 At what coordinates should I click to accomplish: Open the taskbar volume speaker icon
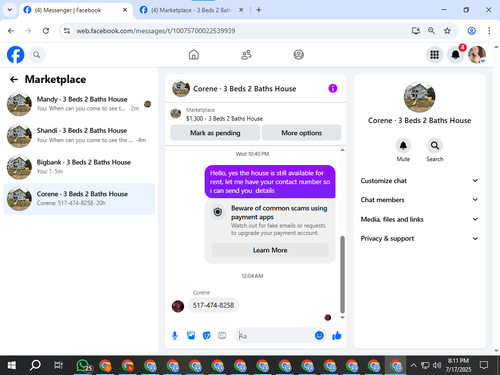point(437,365)
